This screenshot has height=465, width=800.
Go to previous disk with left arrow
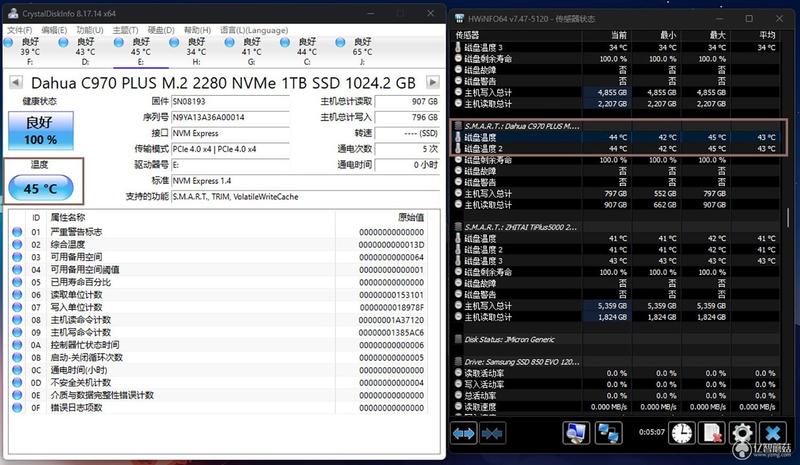pyautogui.click(x=16, y=82)
